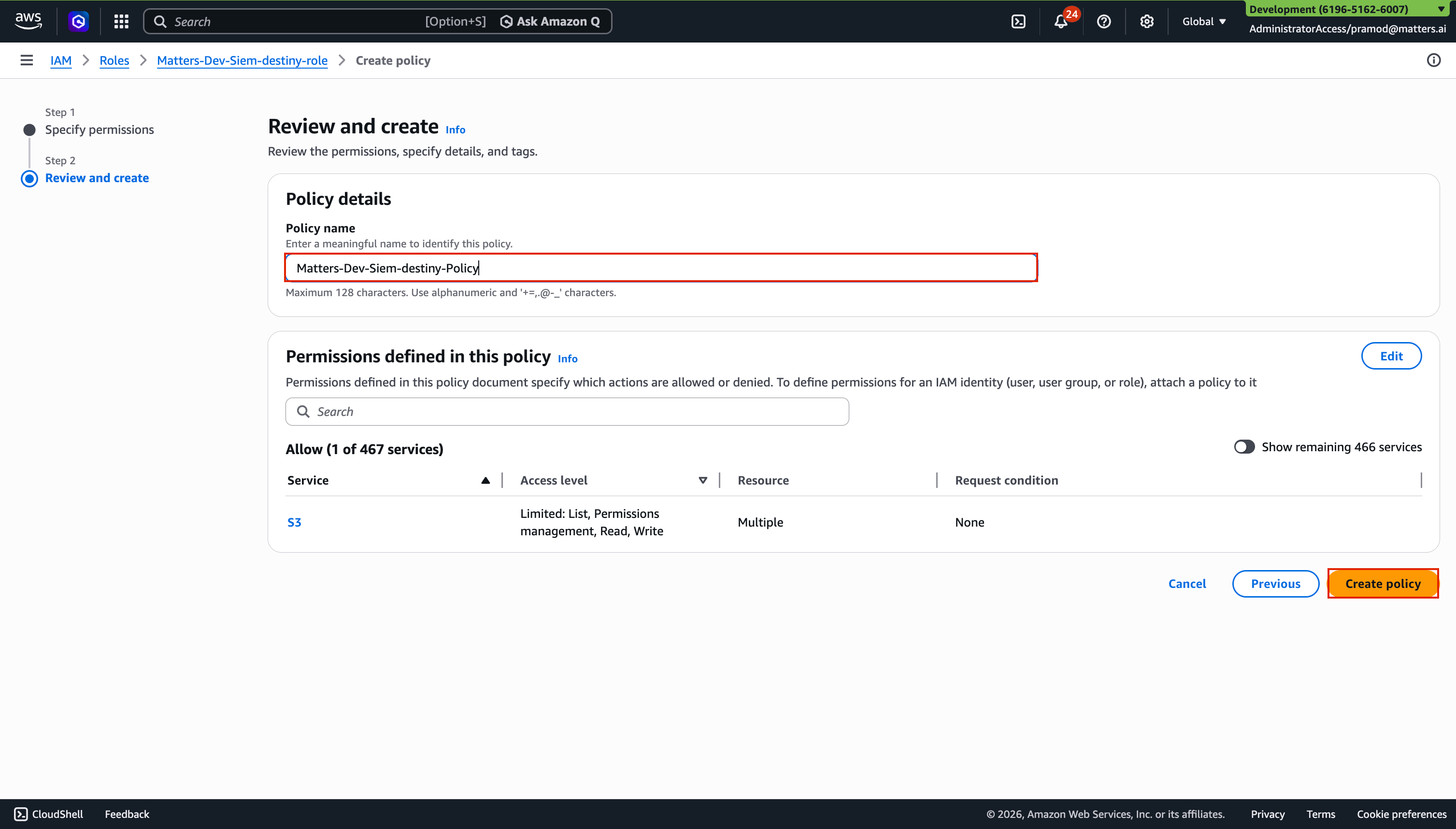Open settings gear icon
The height and width of the screenshot is (829, 1456).
click(x=1146, y=22)
